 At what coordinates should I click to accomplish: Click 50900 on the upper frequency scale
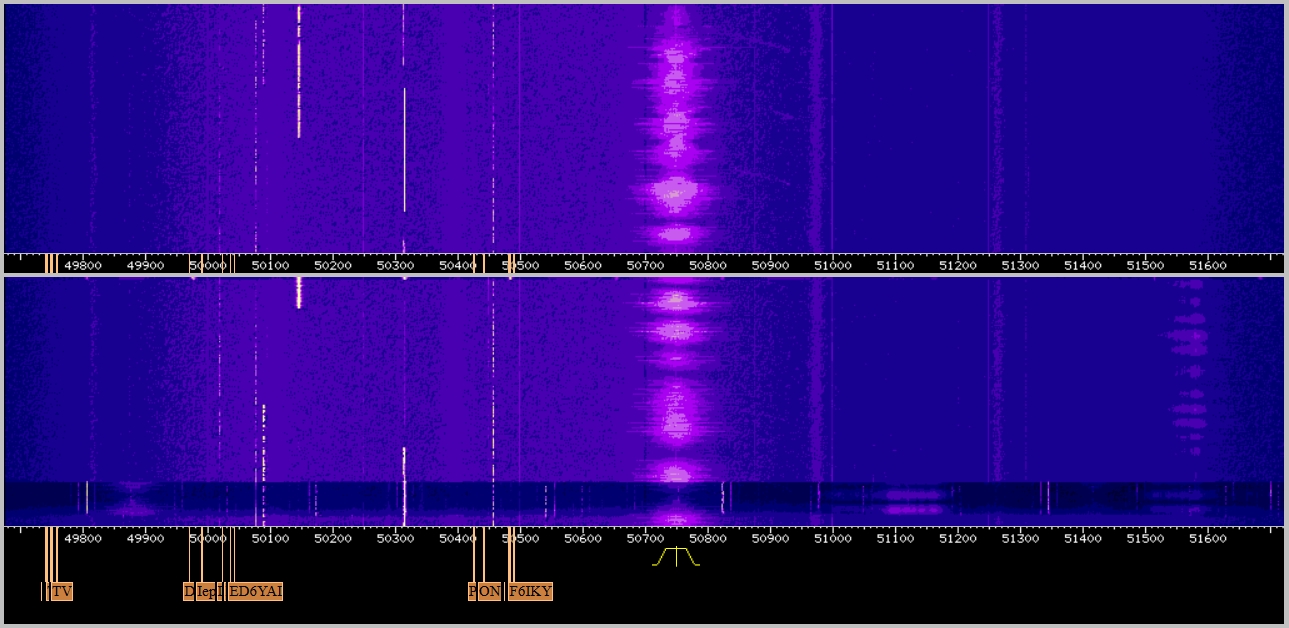tap(771, 265)
